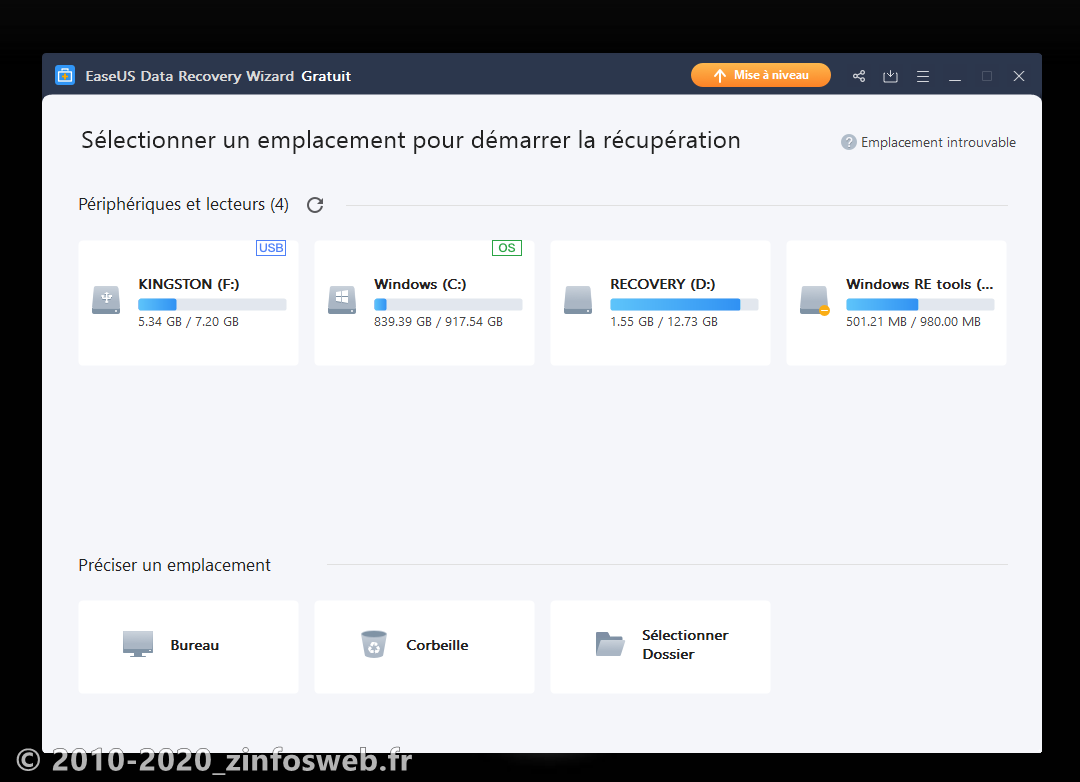Image resolution: width=1080 pixels, height=782 pixels.
Task: Click the question mark help icon
Action: point(849,142)
